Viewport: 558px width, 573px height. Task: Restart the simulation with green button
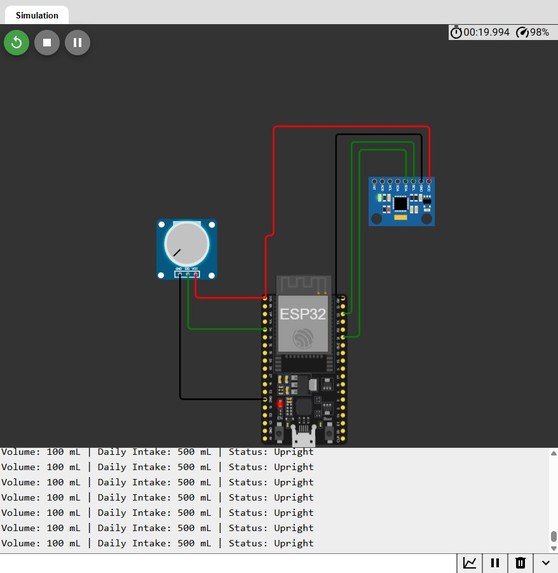coord(16,43)
